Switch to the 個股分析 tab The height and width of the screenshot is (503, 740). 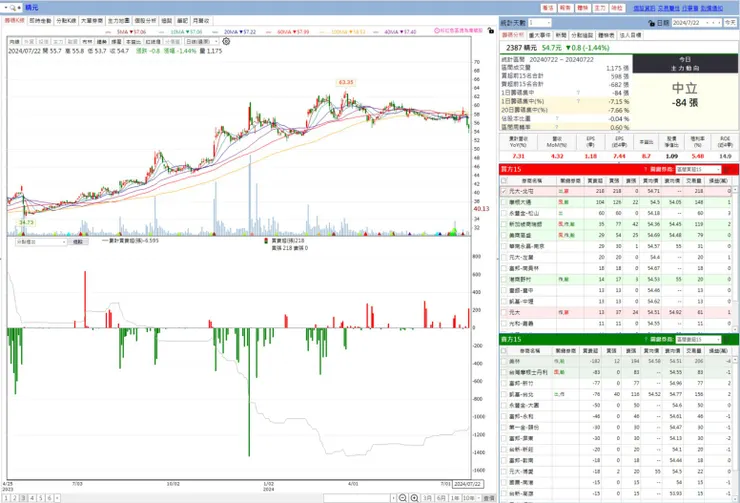[145, 21]
